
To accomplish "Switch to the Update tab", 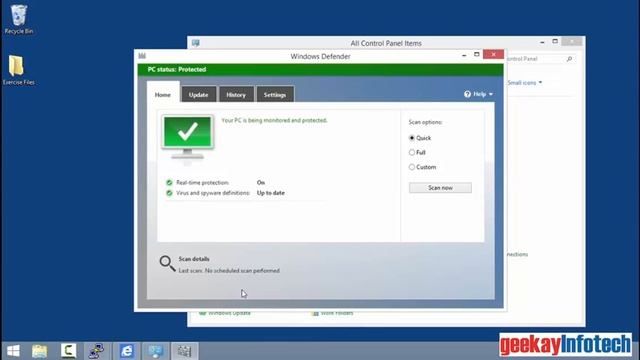I will click(x=198, y=95).
